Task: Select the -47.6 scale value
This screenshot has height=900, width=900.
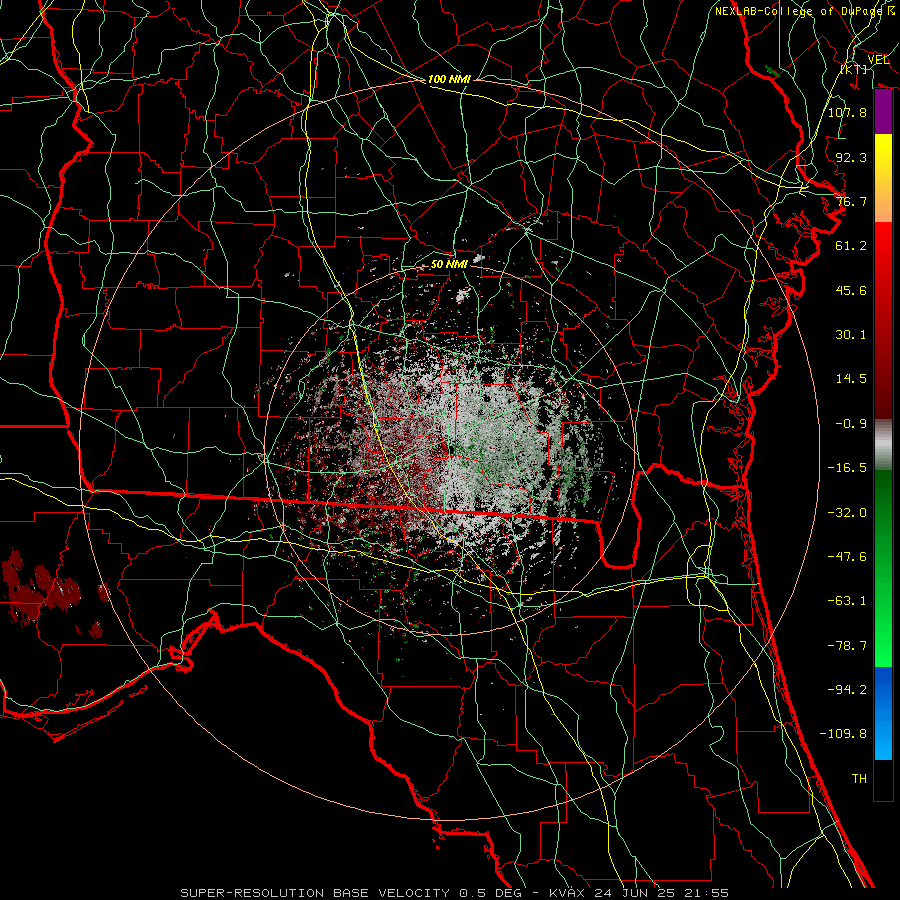Action: coord(847,557)
